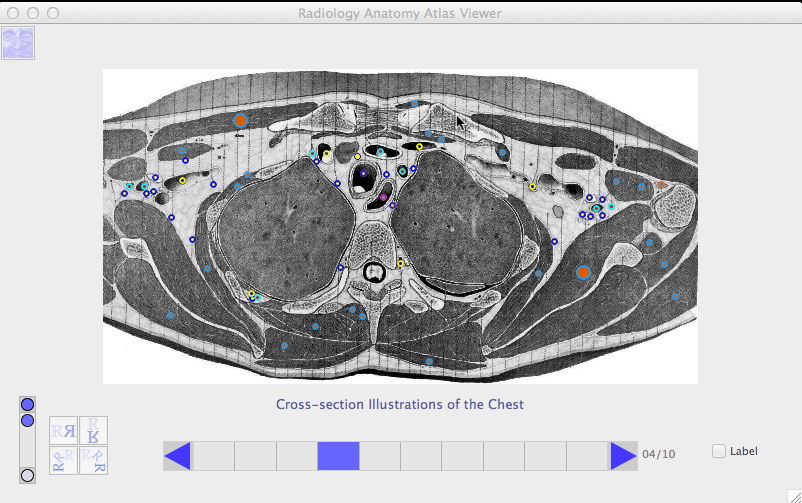The height and width of the screenshot is (503, 802).
Task: Click the spinal canal ring in the vertebra
Action: (375, 271)
